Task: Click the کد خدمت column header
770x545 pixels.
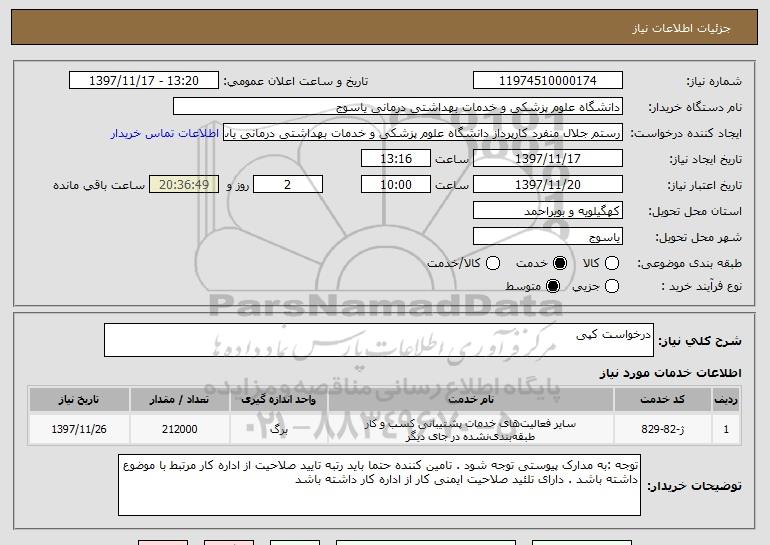Action: pos(662,400)
